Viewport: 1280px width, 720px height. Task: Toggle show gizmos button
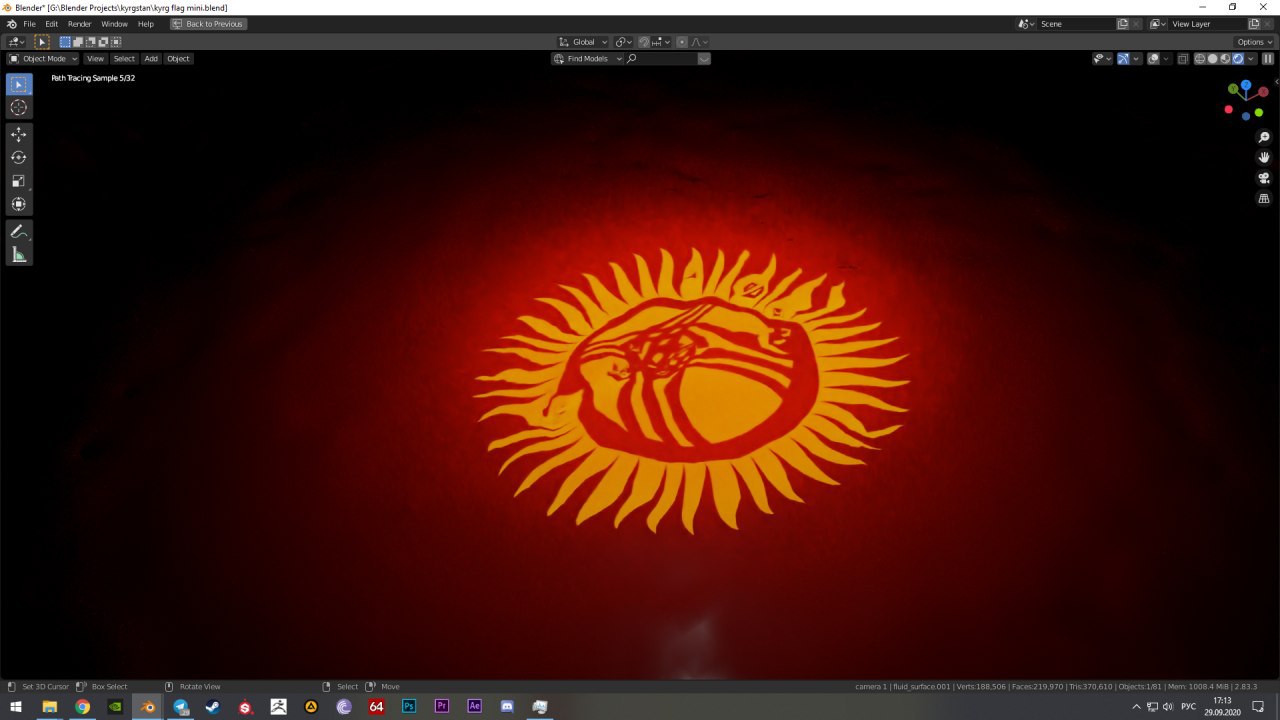click(x=1123, y=58)
